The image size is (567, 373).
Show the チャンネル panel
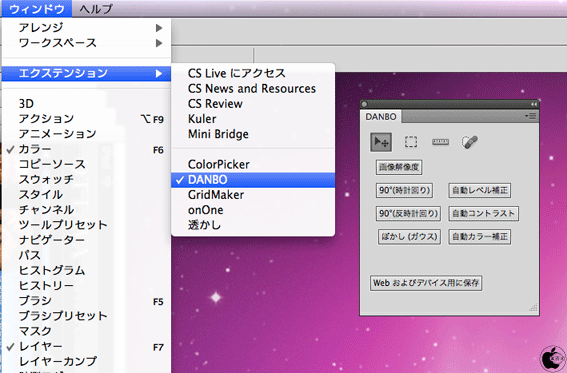point(86,210)
